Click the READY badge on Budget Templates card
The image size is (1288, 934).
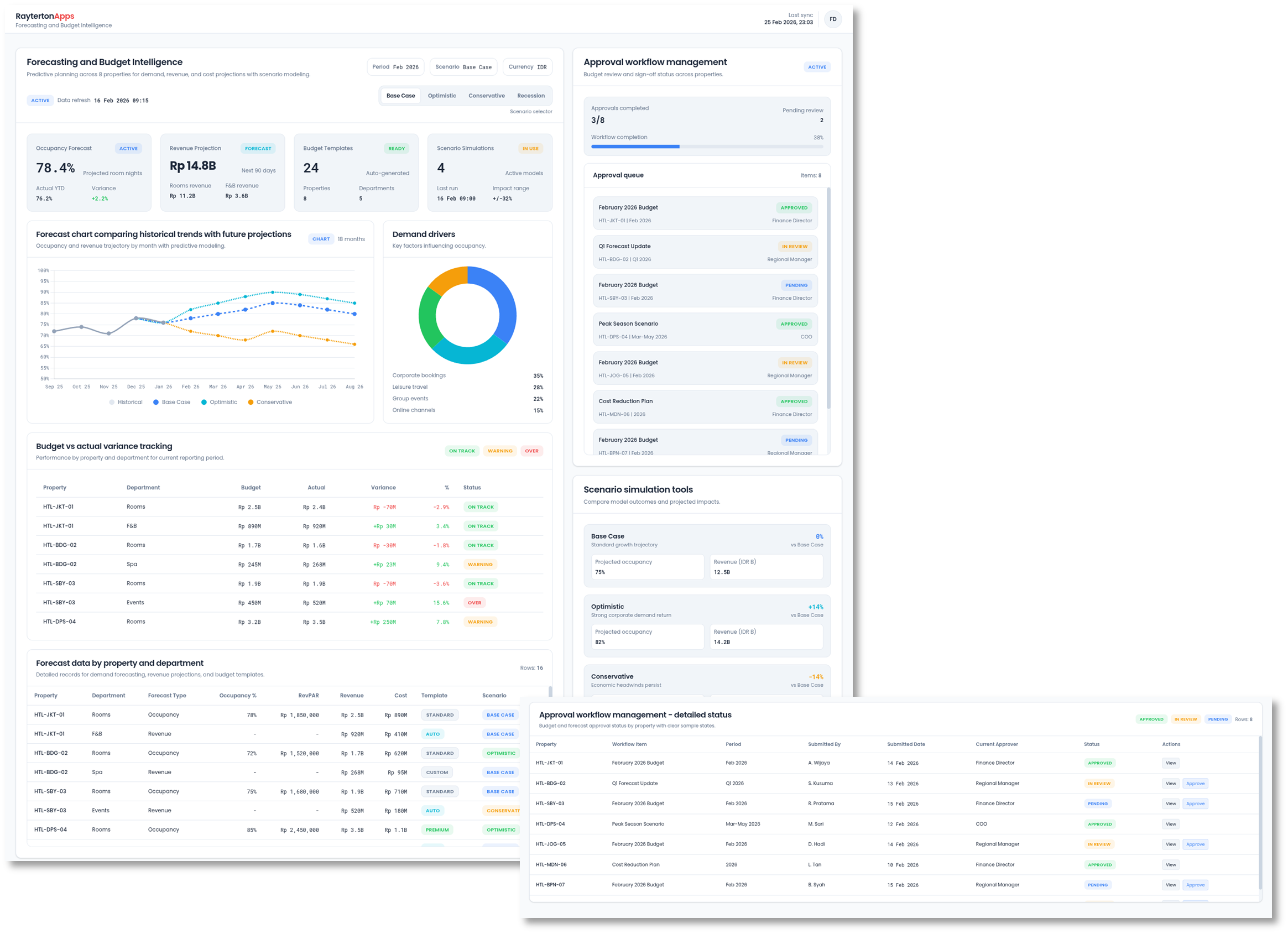(x=397, y=148)
